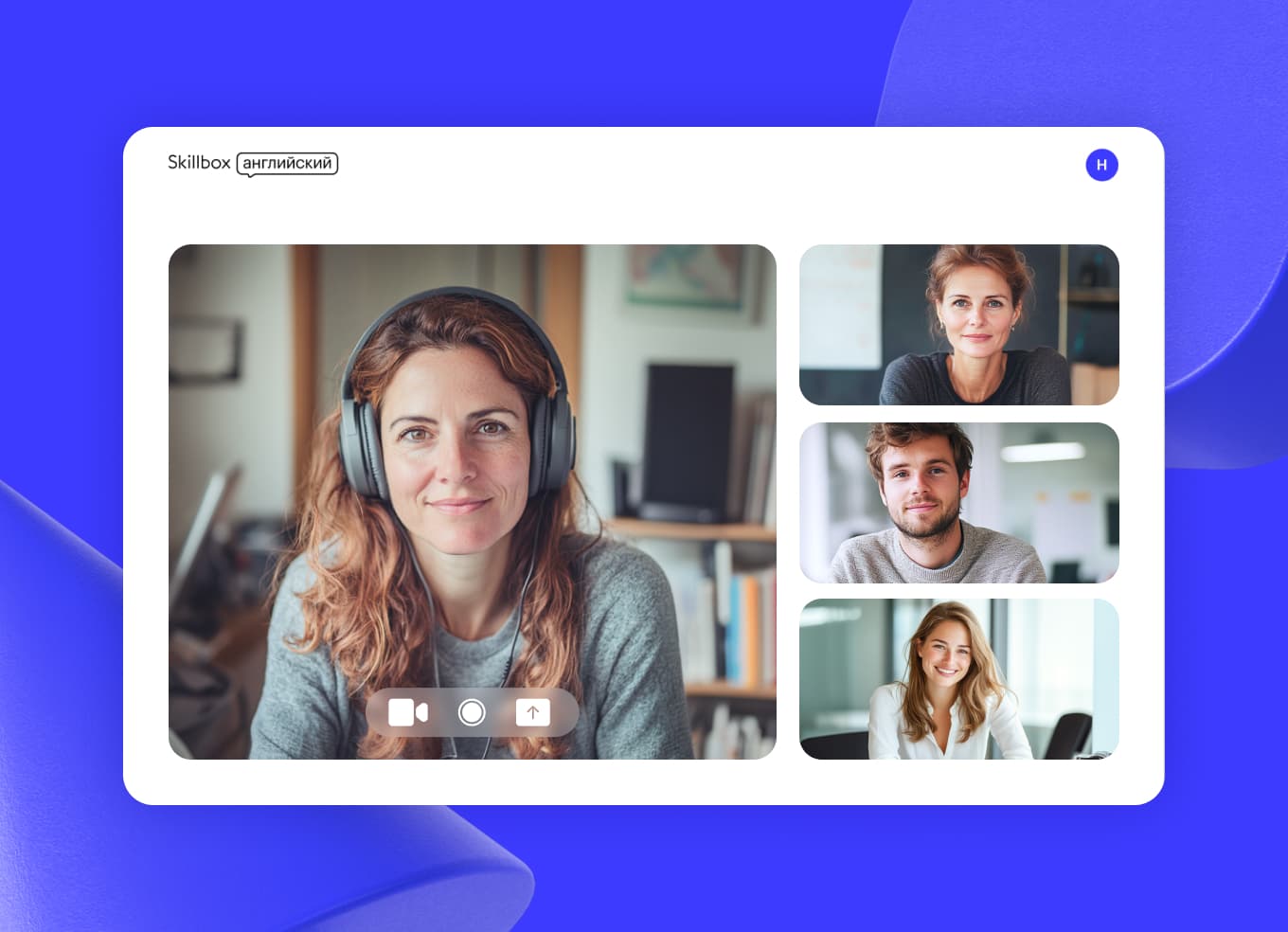Click the Skillbox logo text
Viewport: 1288px width, 932px height.
[199, 163]
